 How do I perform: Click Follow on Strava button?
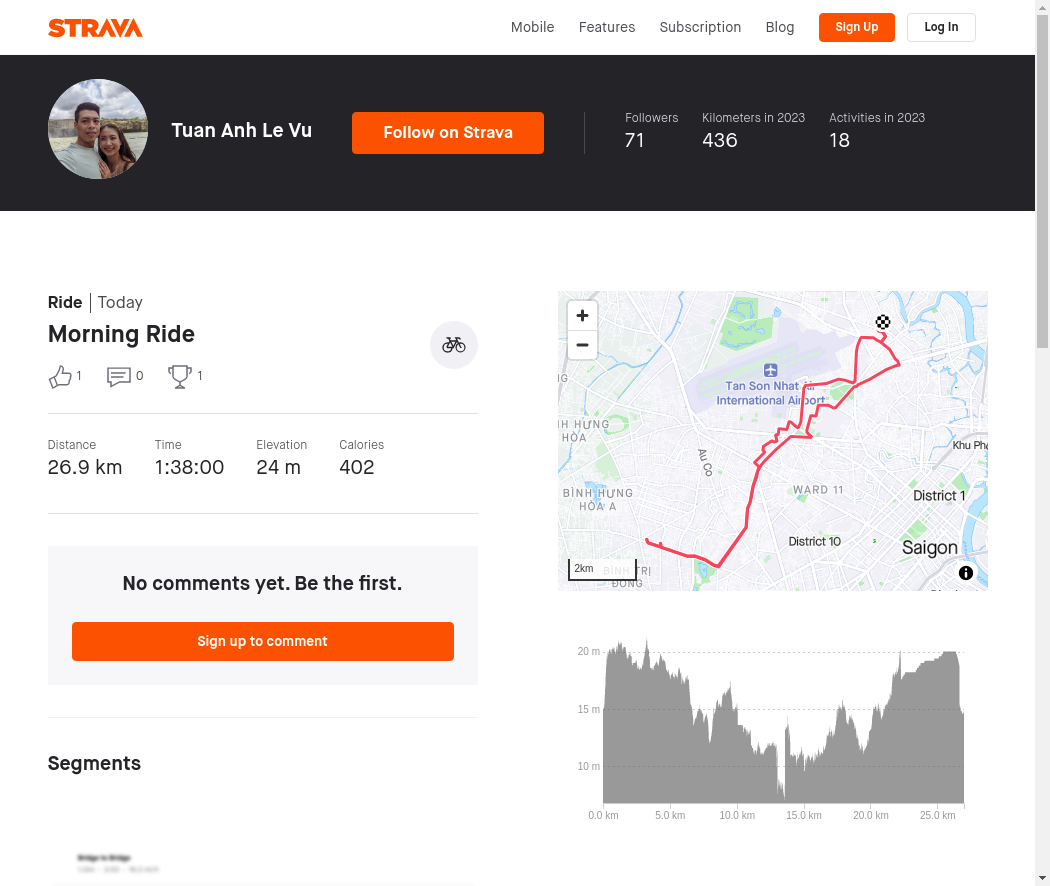(x=448, y=133)
